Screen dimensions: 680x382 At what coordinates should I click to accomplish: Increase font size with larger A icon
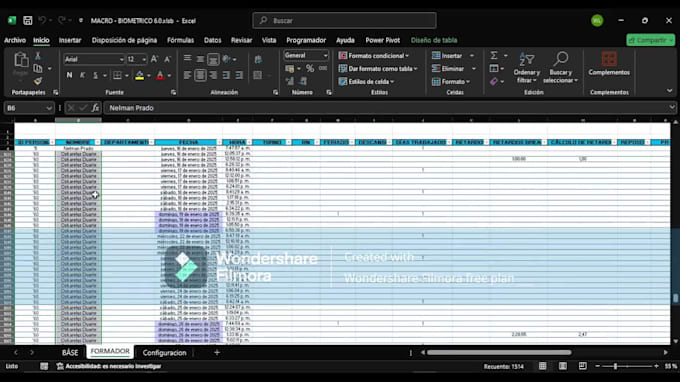coord(154,59)
